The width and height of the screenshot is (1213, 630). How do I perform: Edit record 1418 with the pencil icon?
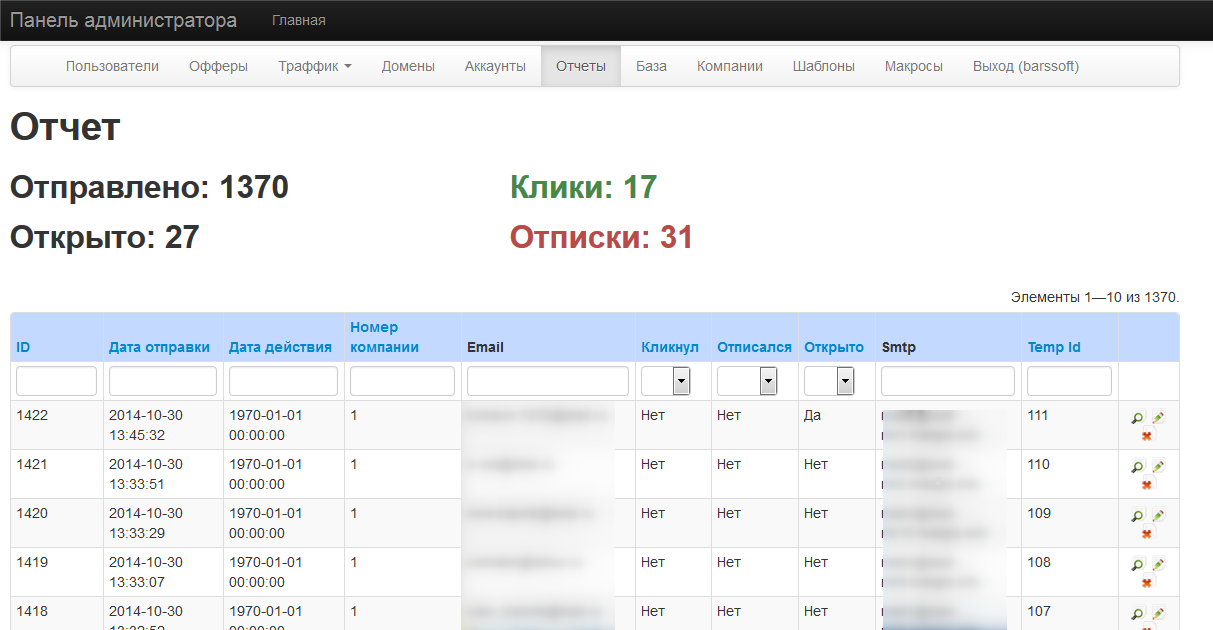click(x=1158, y=611)
